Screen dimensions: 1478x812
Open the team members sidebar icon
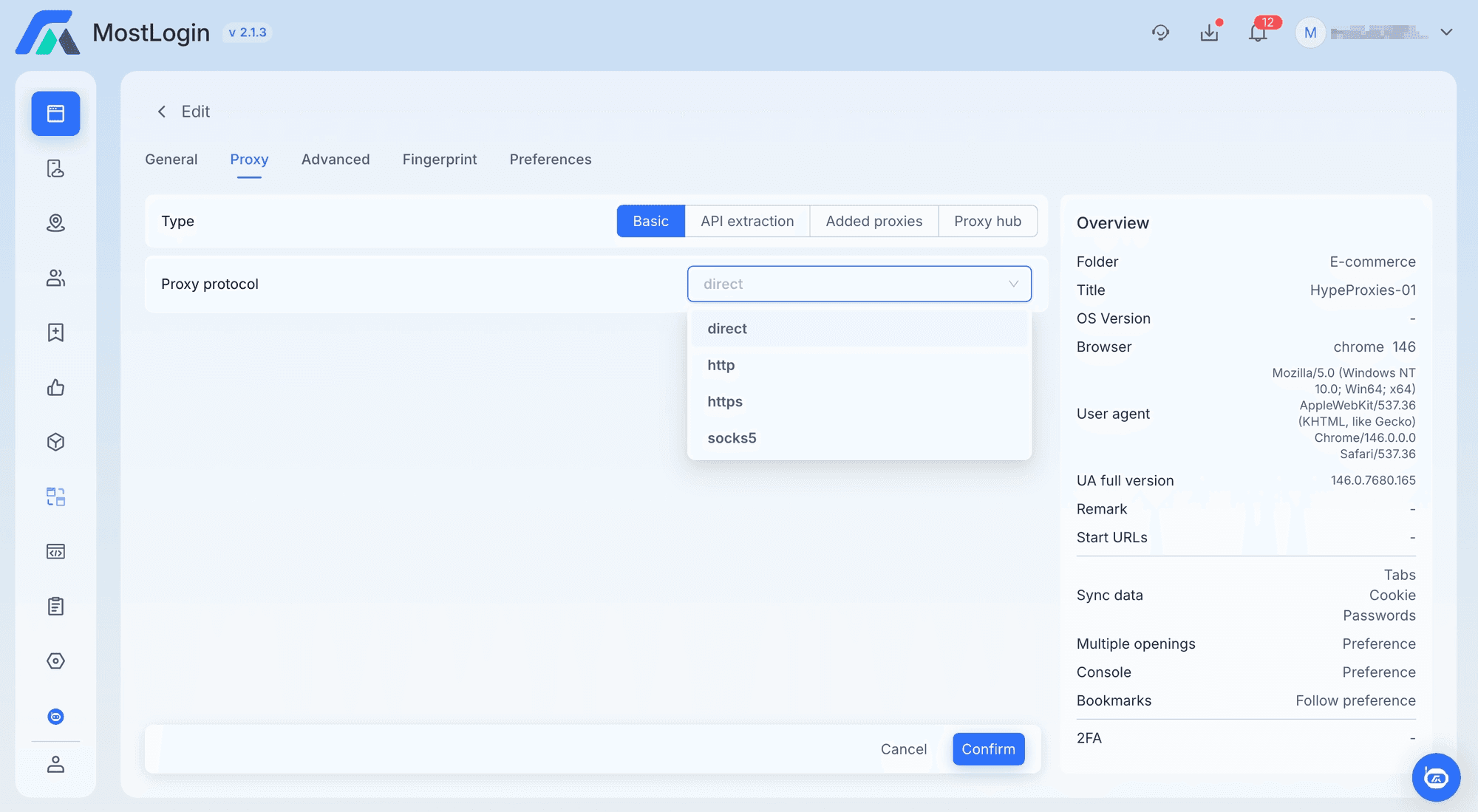pyautogui.click(x=55, y=278)
